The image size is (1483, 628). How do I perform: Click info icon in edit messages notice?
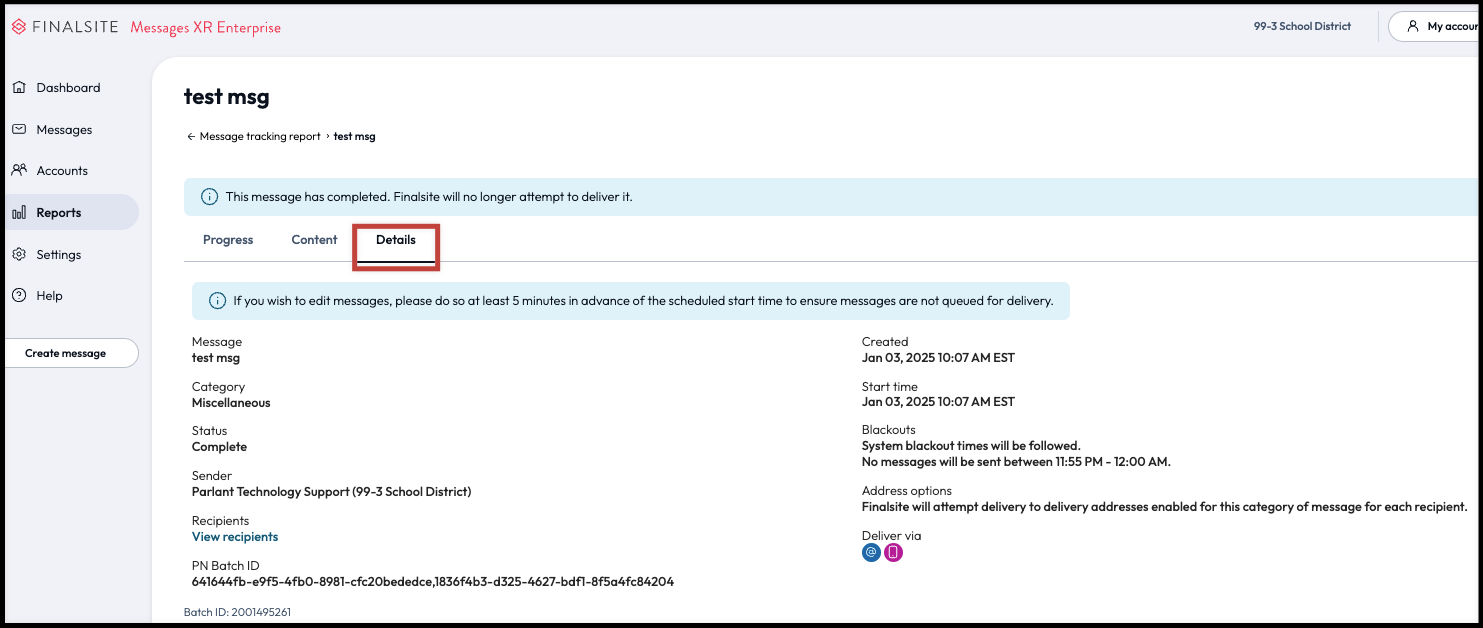[x=217, y=301]
